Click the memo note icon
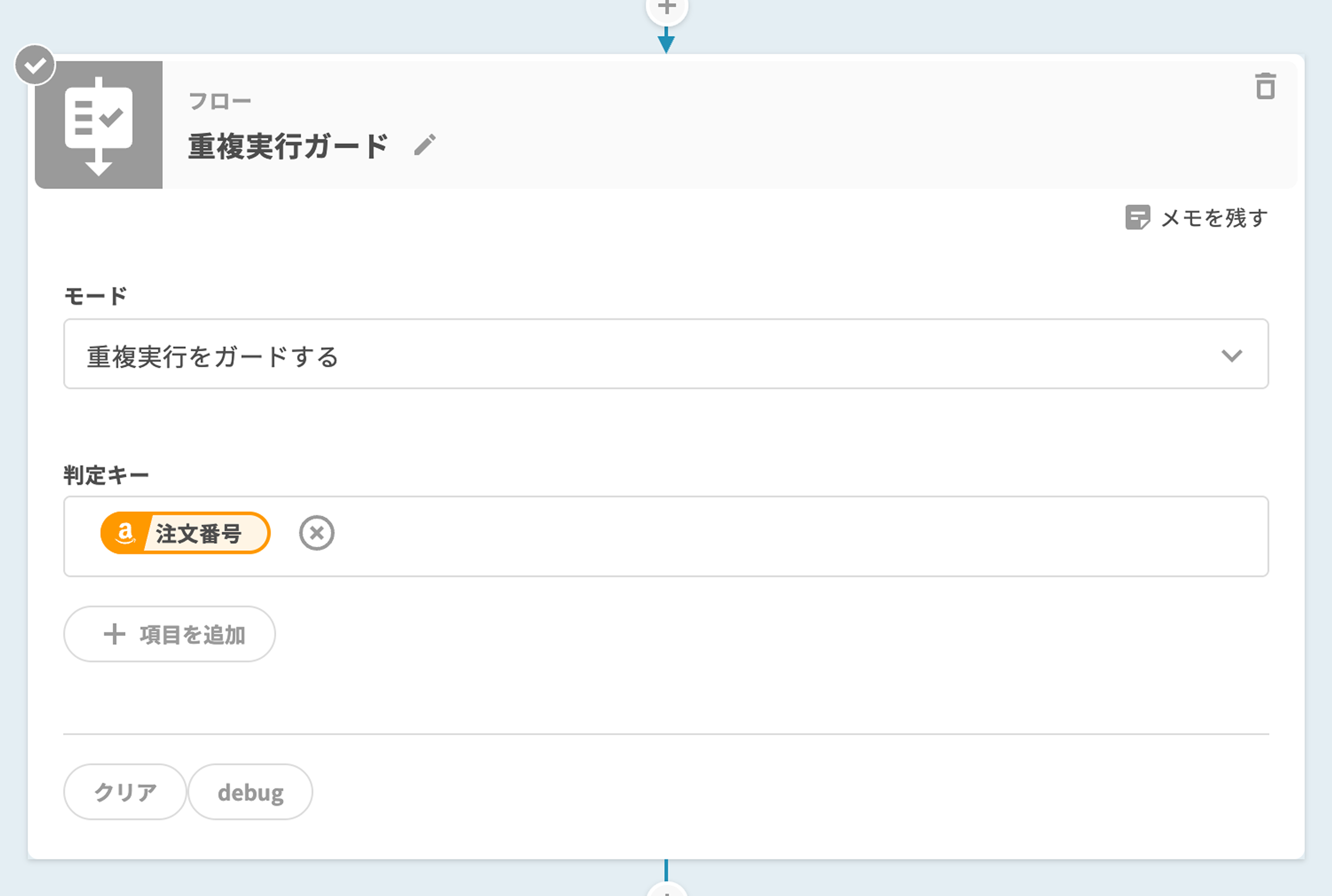This screenshot has width=1332, height=896. [x=1137, y=217]
